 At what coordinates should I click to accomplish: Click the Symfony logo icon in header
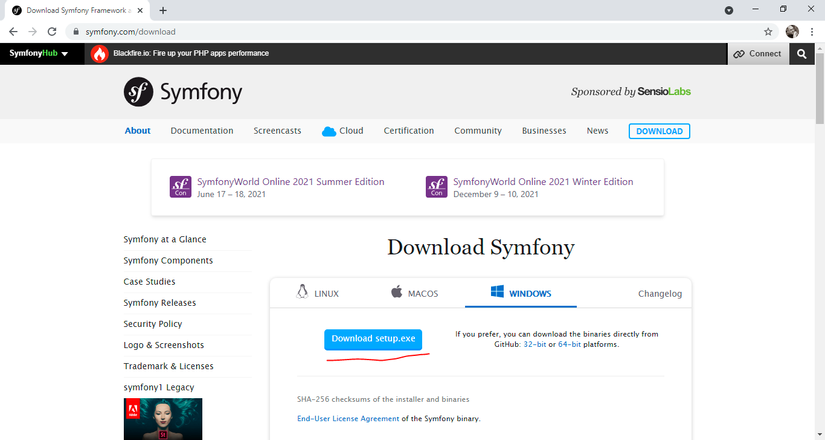138,92
